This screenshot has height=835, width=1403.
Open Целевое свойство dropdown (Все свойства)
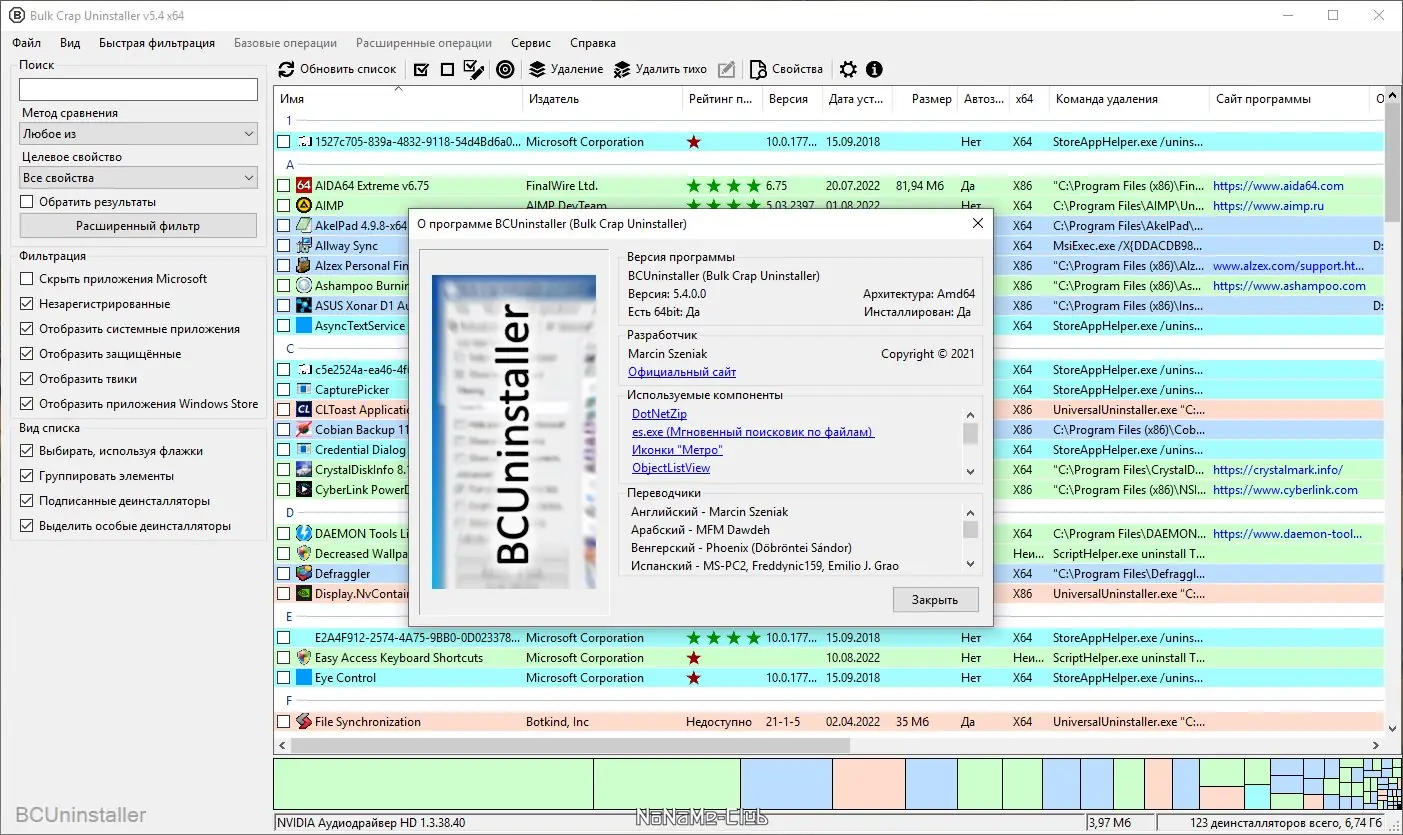click(x=139, y=178)
